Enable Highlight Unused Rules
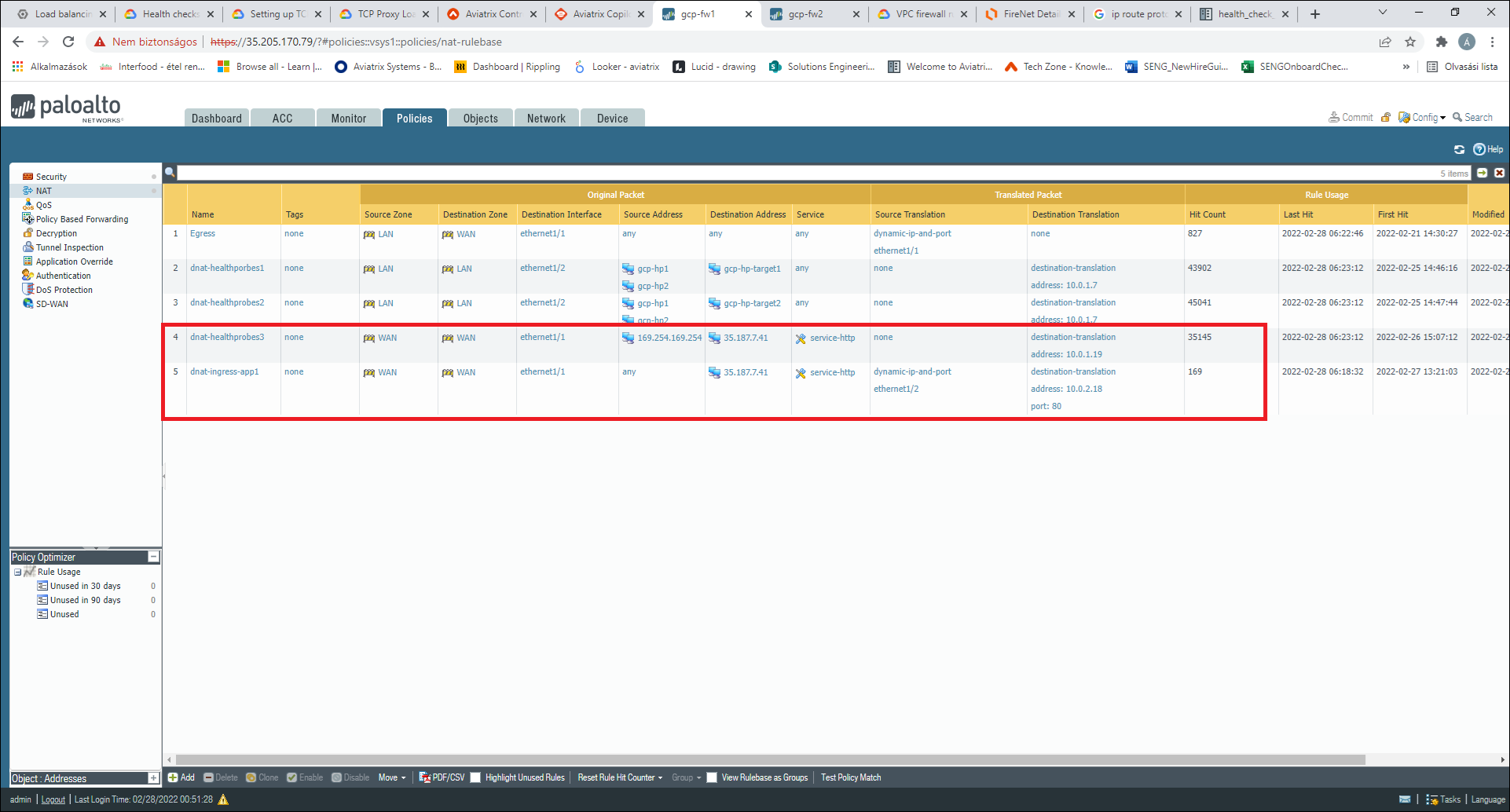Screen dimensions: 1510x812 click(x=475, y=777)
